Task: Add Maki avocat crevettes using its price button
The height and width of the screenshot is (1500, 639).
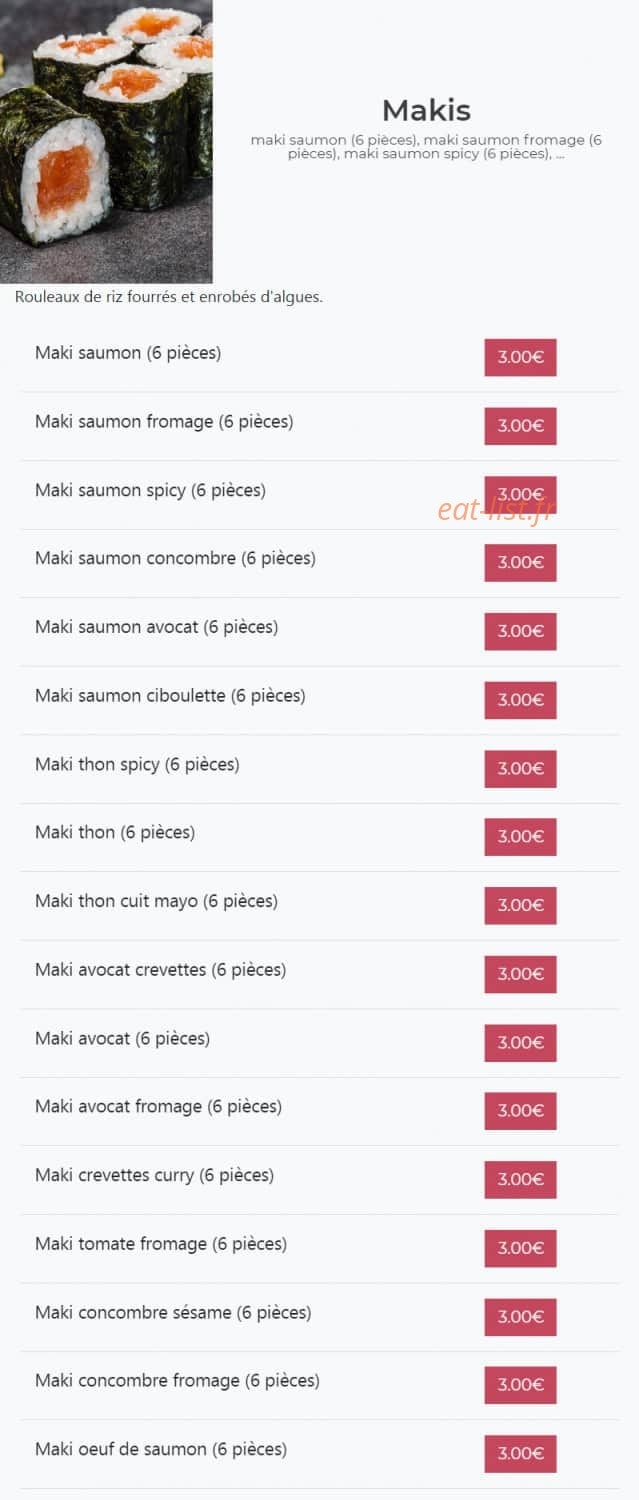Action: point(520,974)
